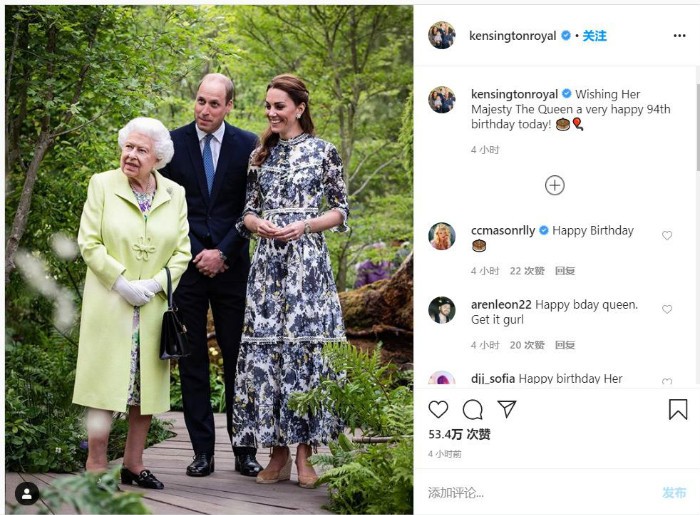Click the tagged people icon on photo
Viewport: 700px width, 515px height.
[x=27, y=493]
